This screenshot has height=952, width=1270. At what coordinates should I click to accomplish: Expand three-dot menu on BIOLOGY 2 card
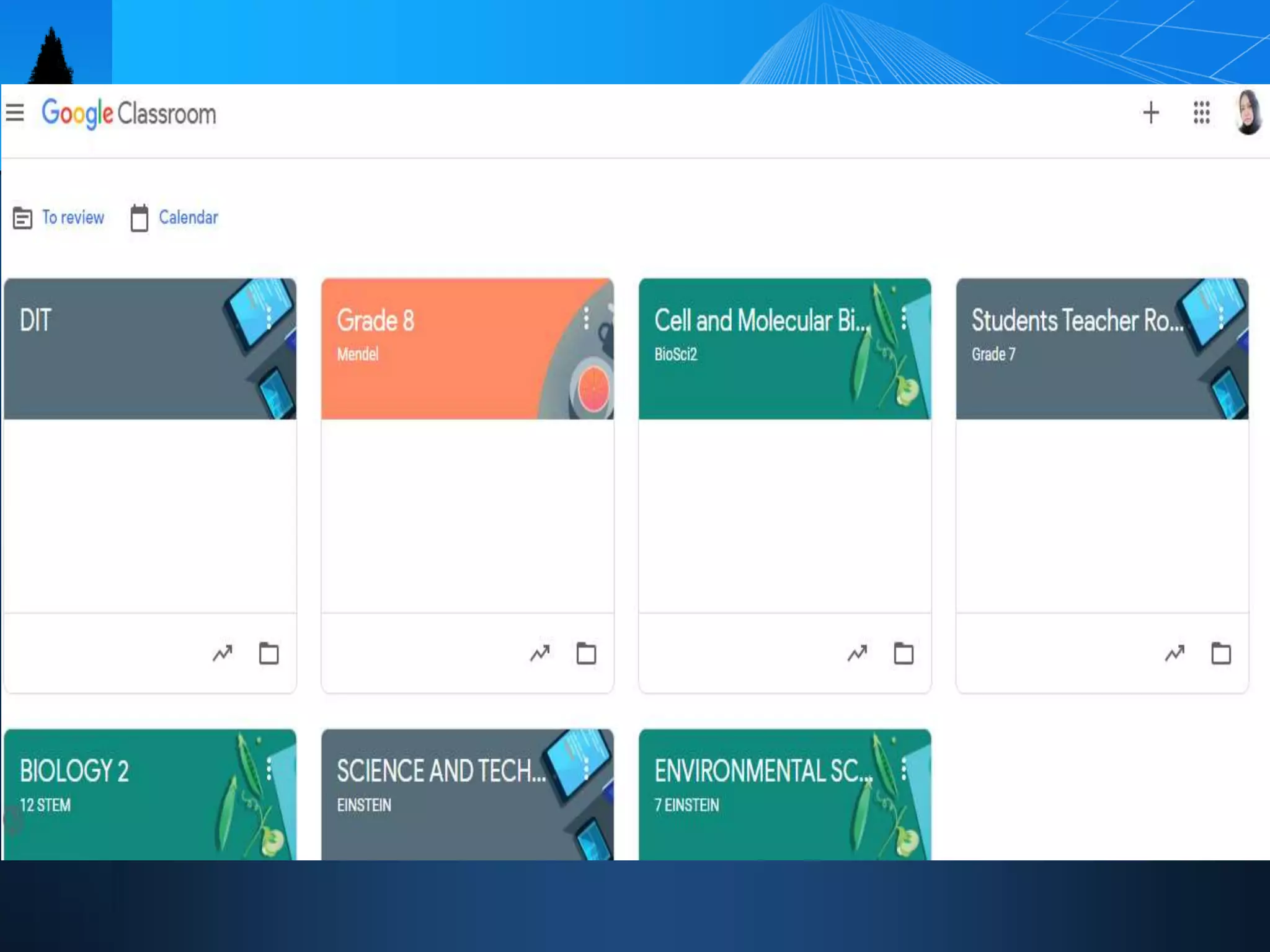tap(269, 769)
